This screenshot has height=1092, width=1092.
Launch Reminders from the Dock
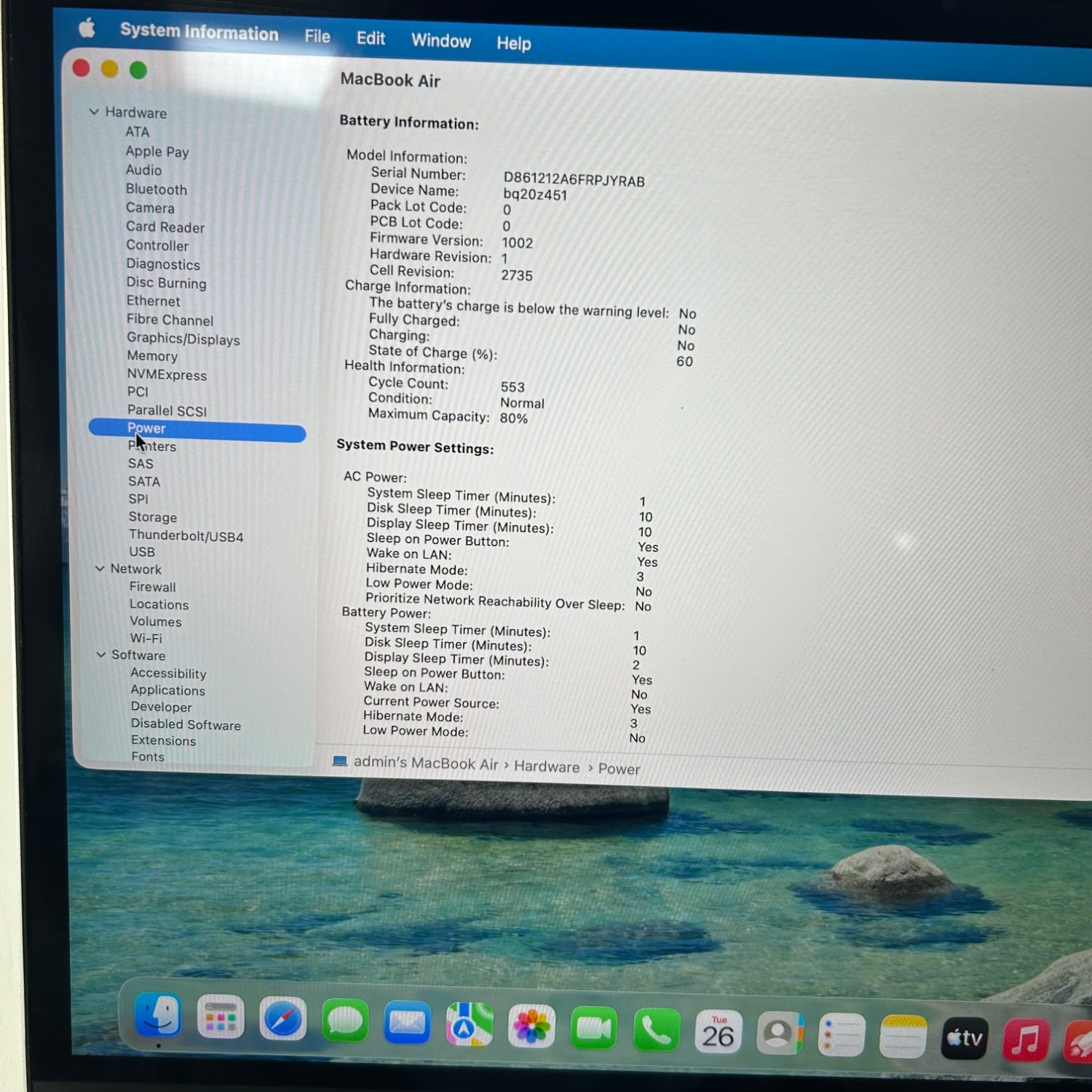tap(842, 1034)
